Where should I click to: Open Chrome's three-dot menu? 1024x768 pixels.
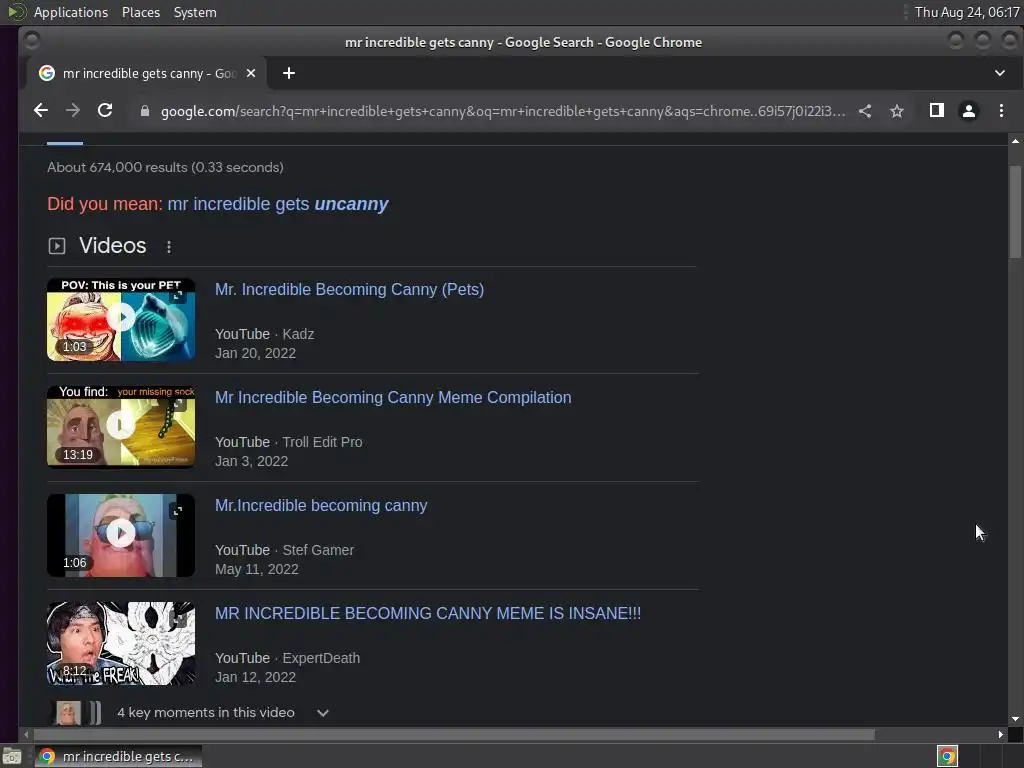(x=1001, y=111)
